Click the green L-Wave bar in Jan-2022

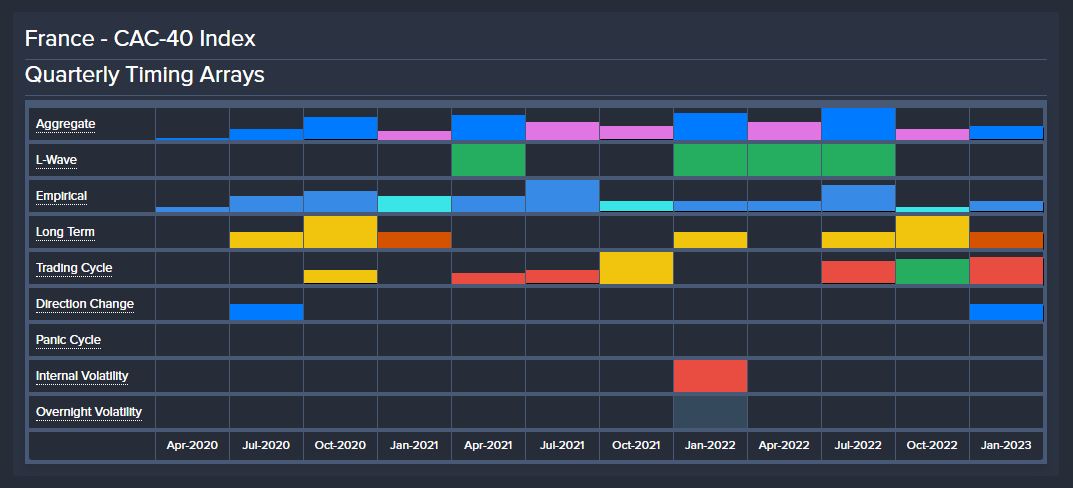710,159
